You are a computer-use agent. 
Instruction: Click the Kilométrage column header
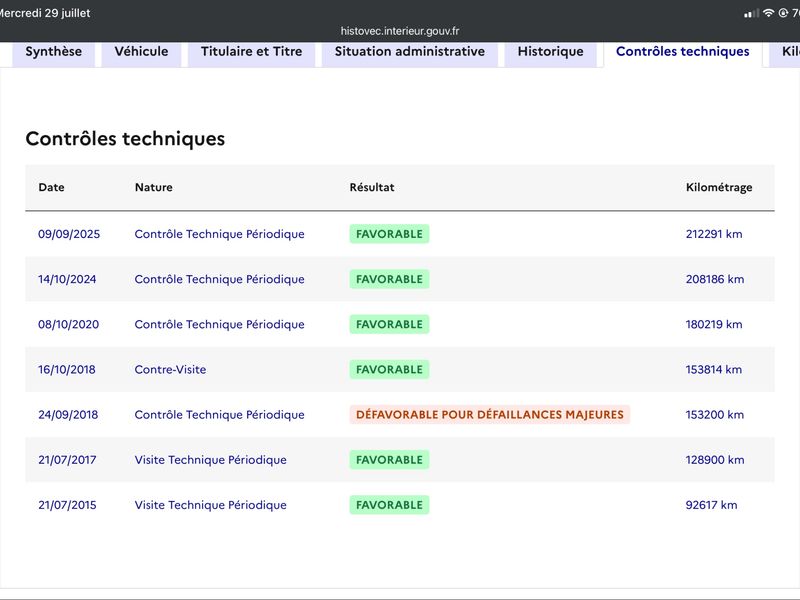[x=719, y=187]
